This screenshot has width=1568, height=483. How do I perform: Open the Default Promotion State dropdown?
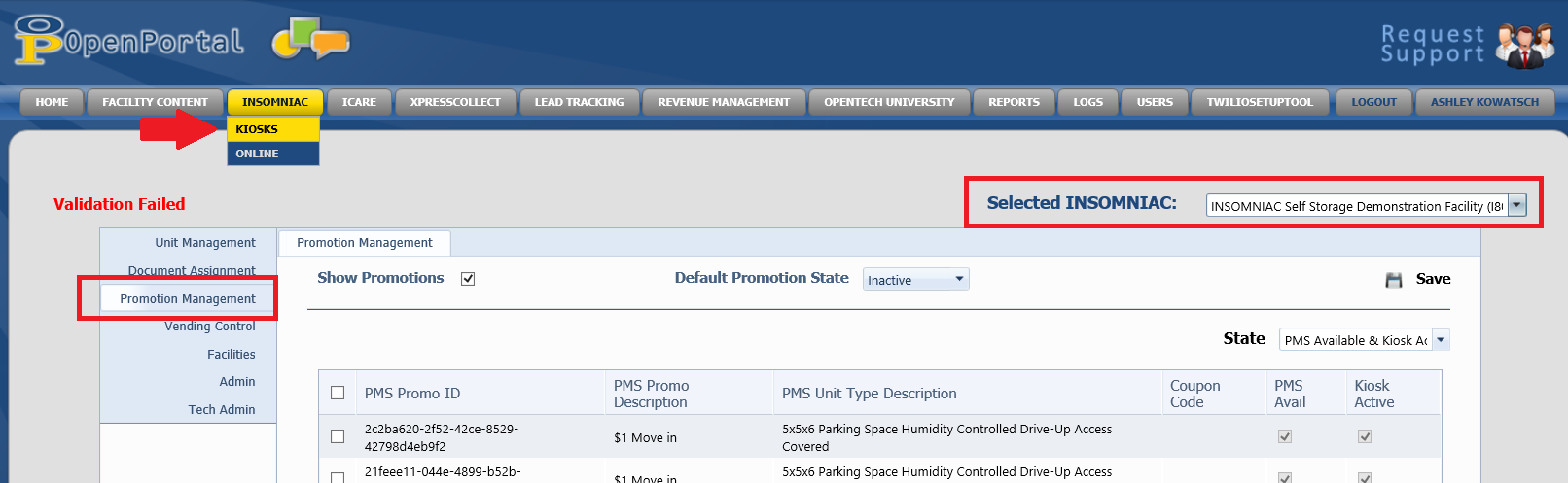[916, 279]
